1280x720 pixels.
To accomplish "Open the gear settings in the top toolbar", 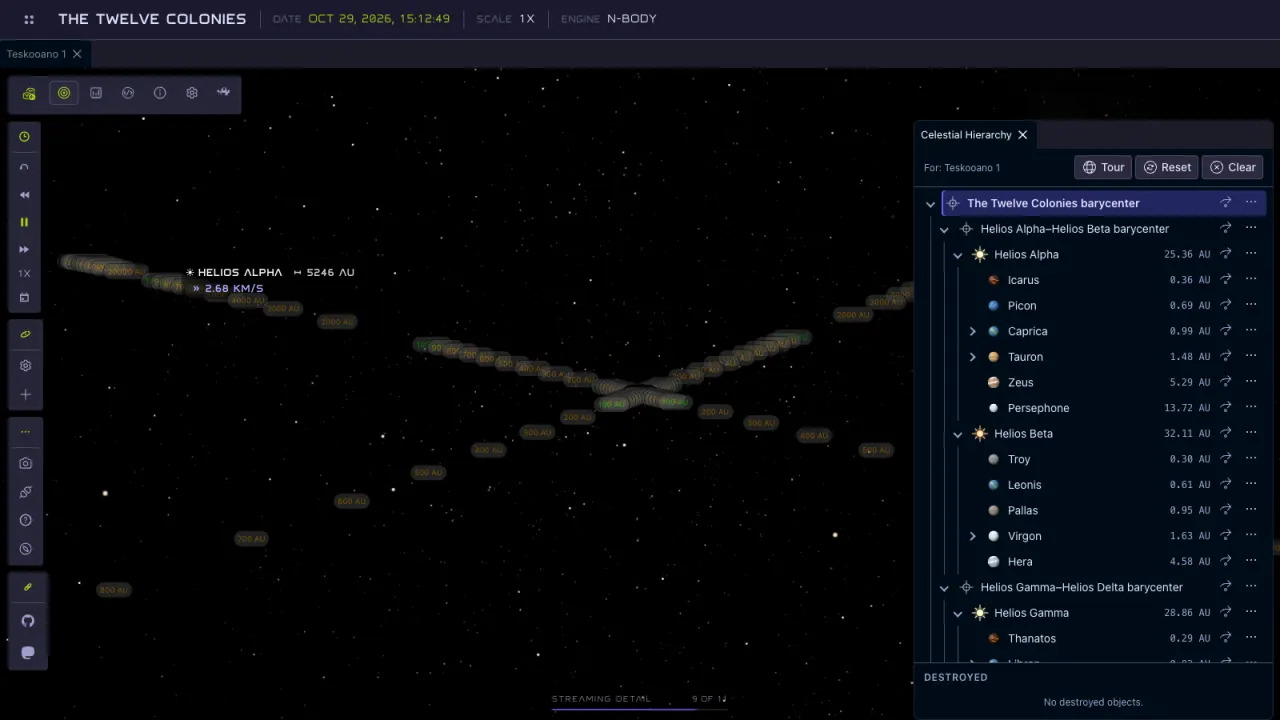I will click(192, 93).
